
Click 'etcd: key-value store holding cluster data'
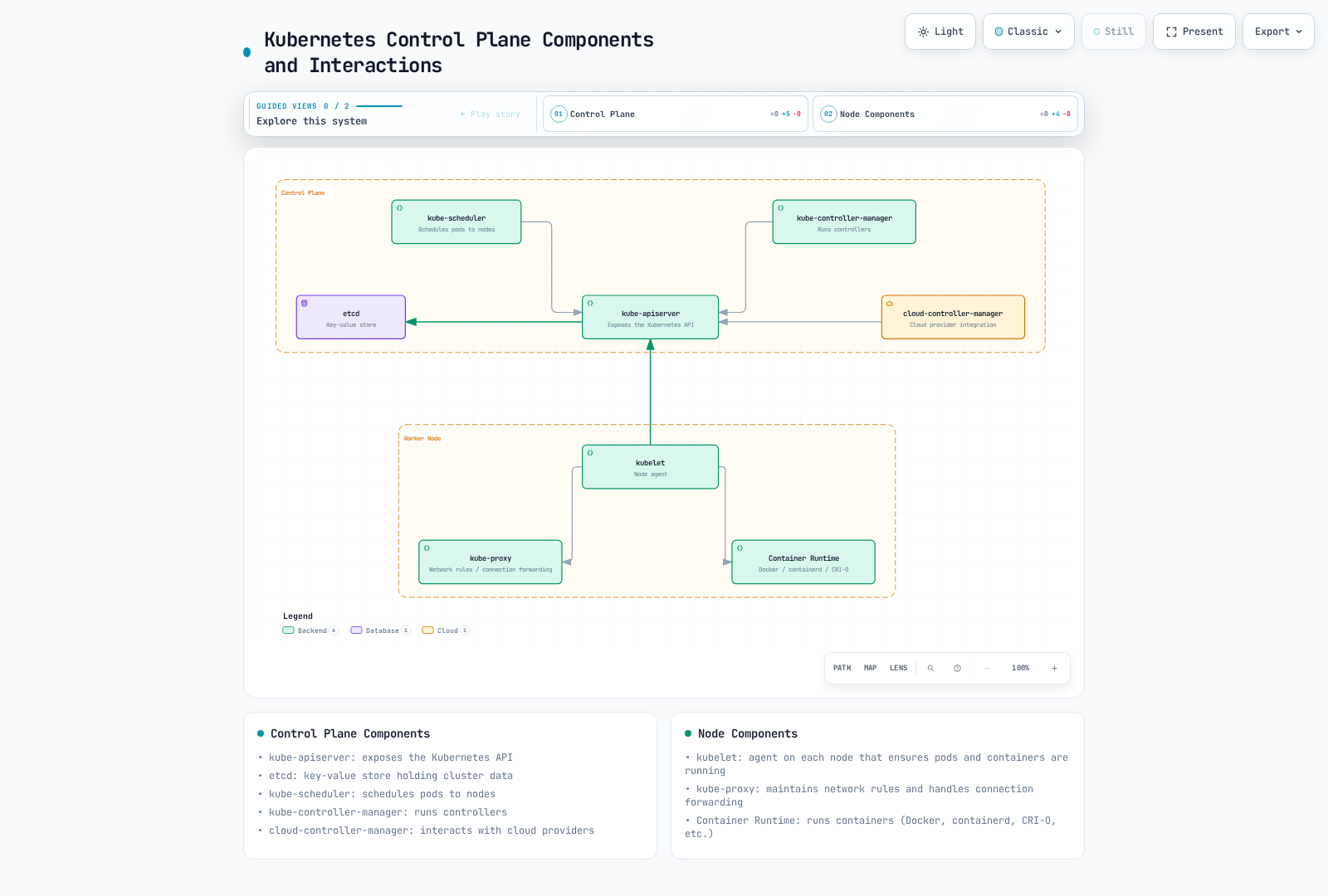point(391,776)
